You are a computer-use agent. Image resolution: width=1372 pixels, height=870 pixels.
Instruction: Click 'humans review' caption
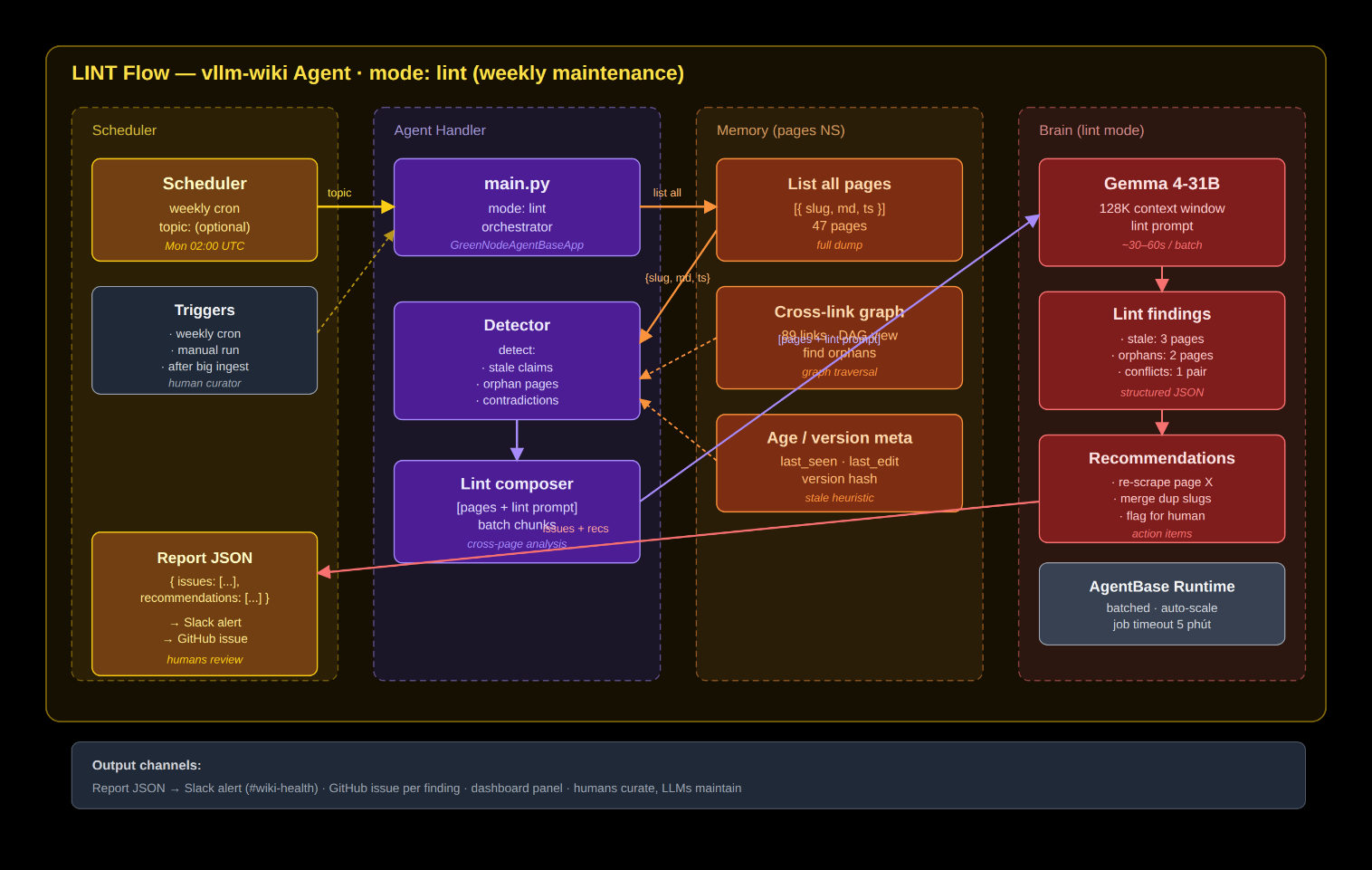click(205, 660)
